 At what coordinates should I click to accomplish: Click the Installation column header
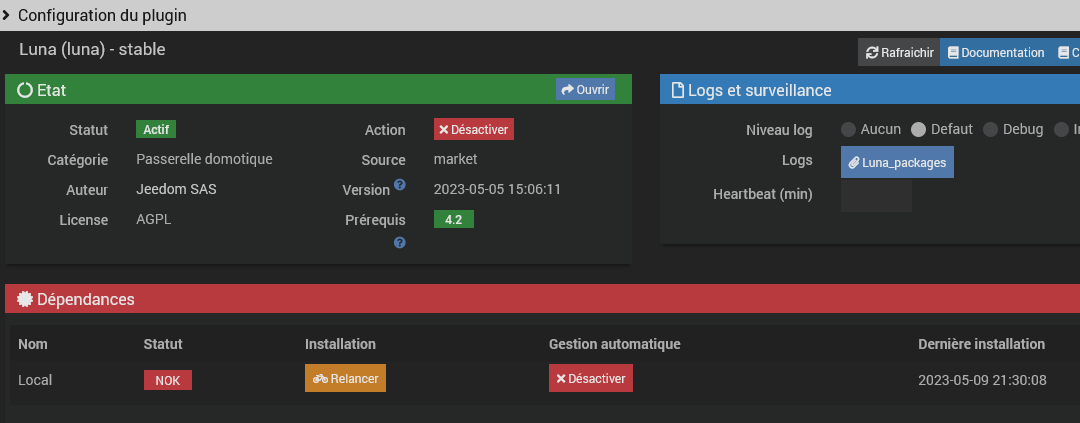point(340,344)
